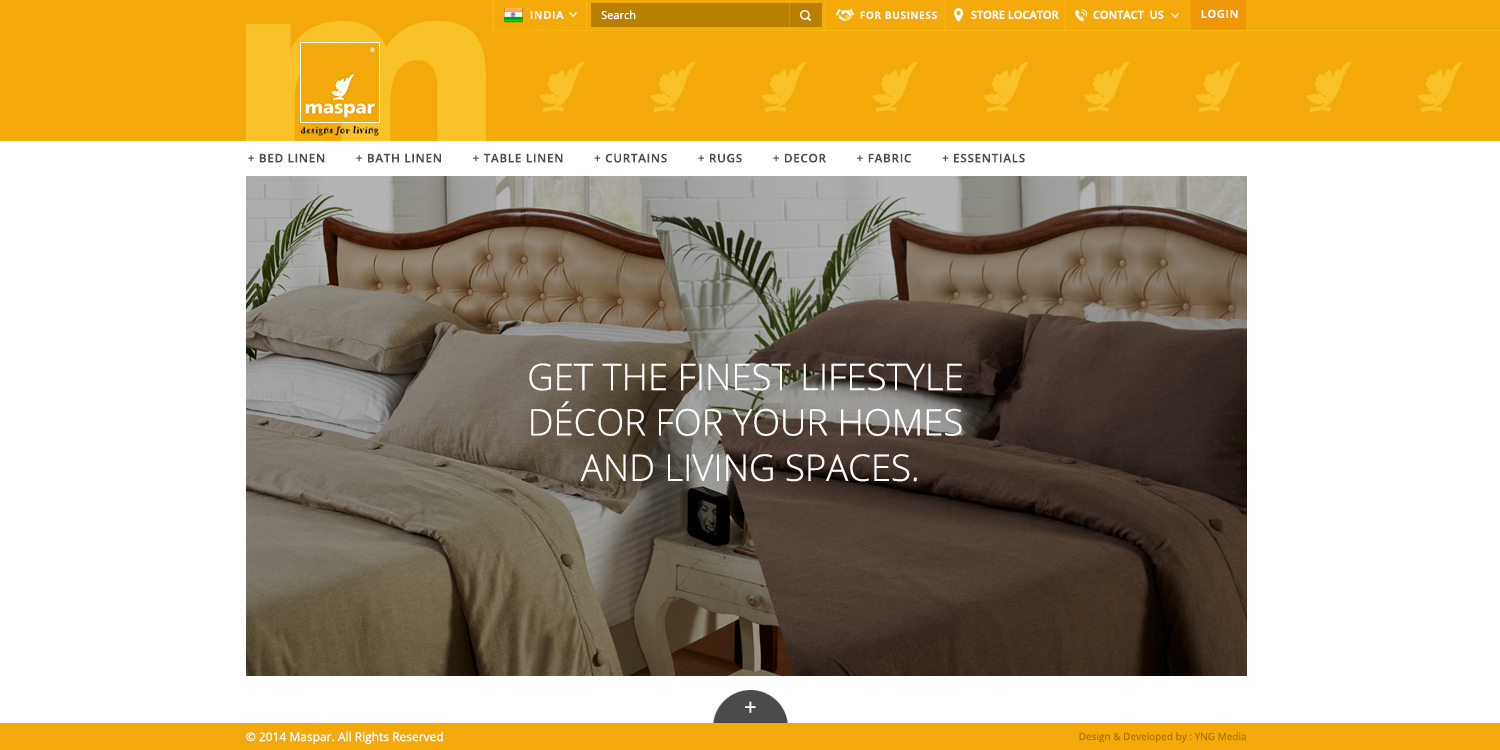Open the Curtains menu

click(x=631, y=158)
